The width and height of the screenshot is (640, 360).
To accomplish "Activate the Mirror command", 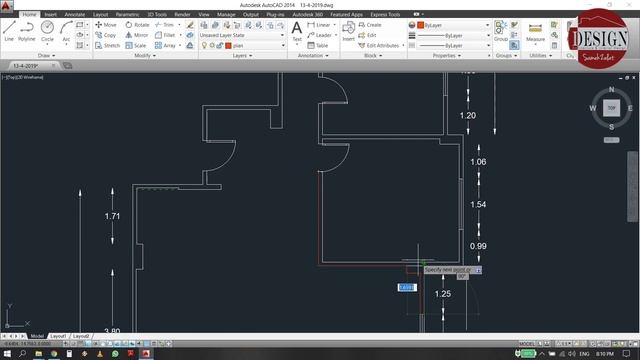I will tap(137, 35).
